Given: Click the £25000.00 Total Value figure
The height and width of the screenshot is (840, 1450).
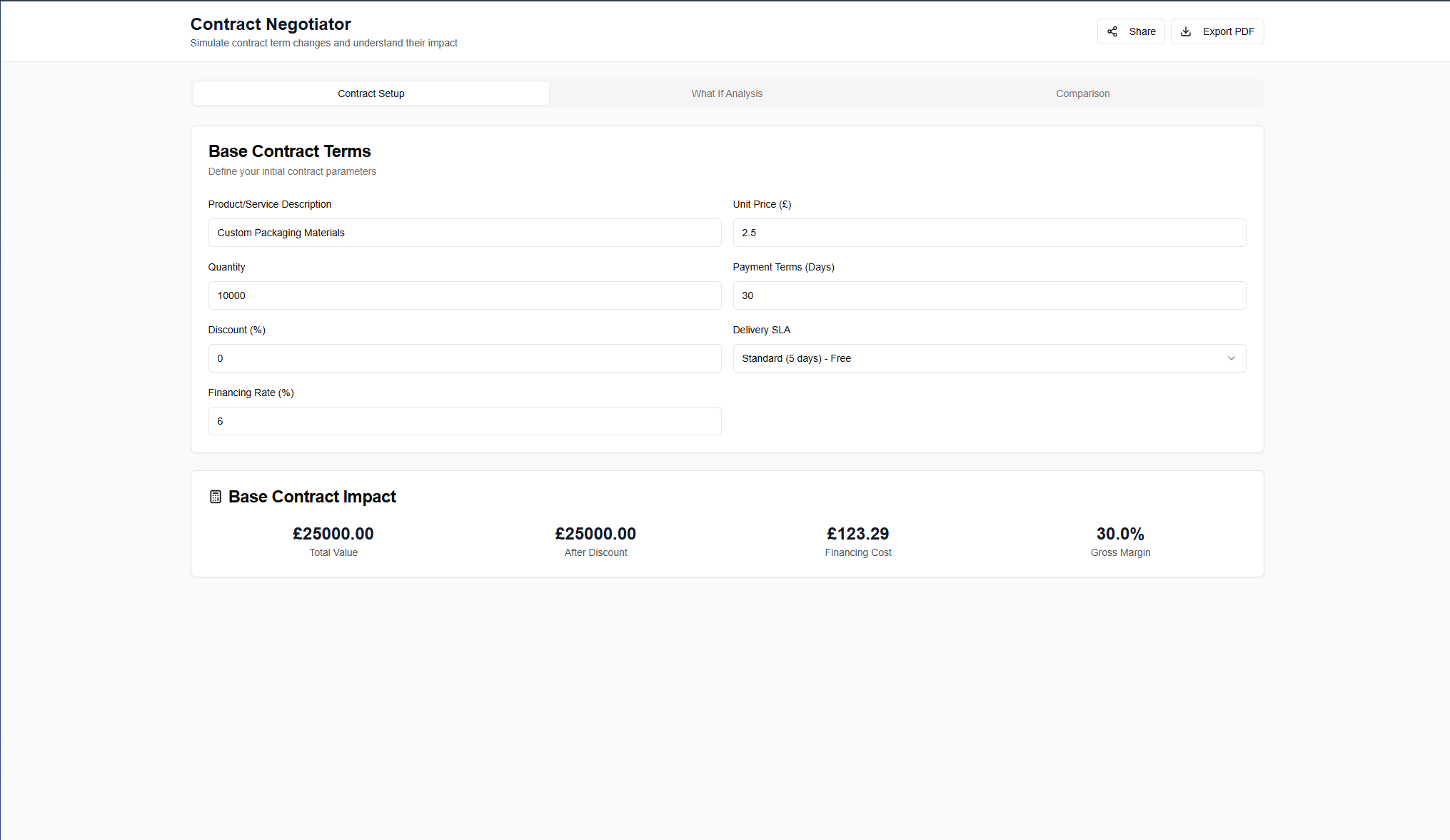Looking at the screenshot, I should click(x=333, y=534).
